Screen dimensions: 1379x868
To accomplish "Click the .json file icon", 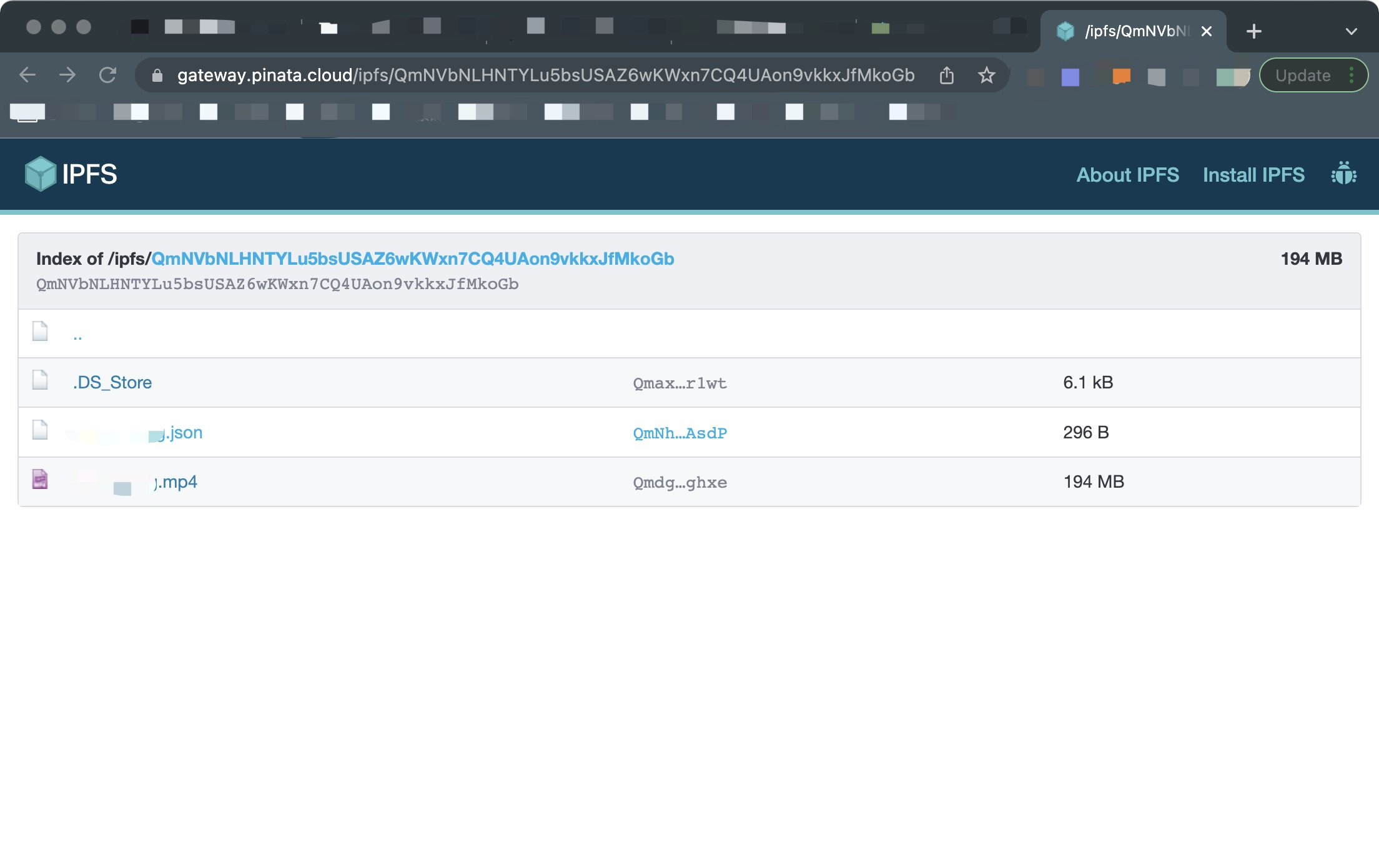I will coord(40,430).
